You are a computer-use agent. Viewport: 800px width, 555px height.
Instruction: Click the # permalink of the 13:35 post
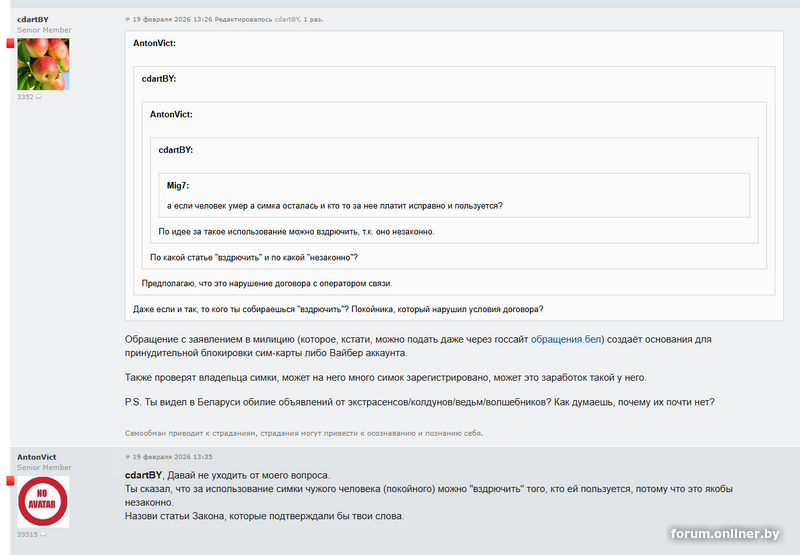pos(128,456)
